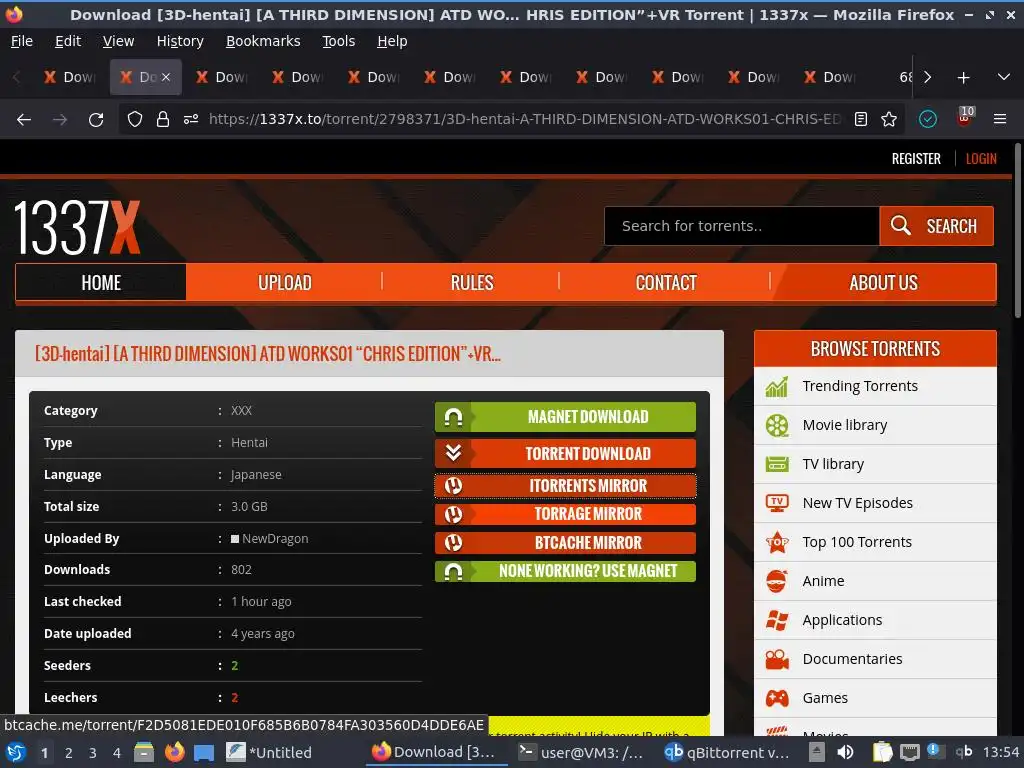Image resolution: width=1024 pixels, height=768 pixels.
Task: Click the Top 100 Torrents star icon
Action: tap(777, 542)
